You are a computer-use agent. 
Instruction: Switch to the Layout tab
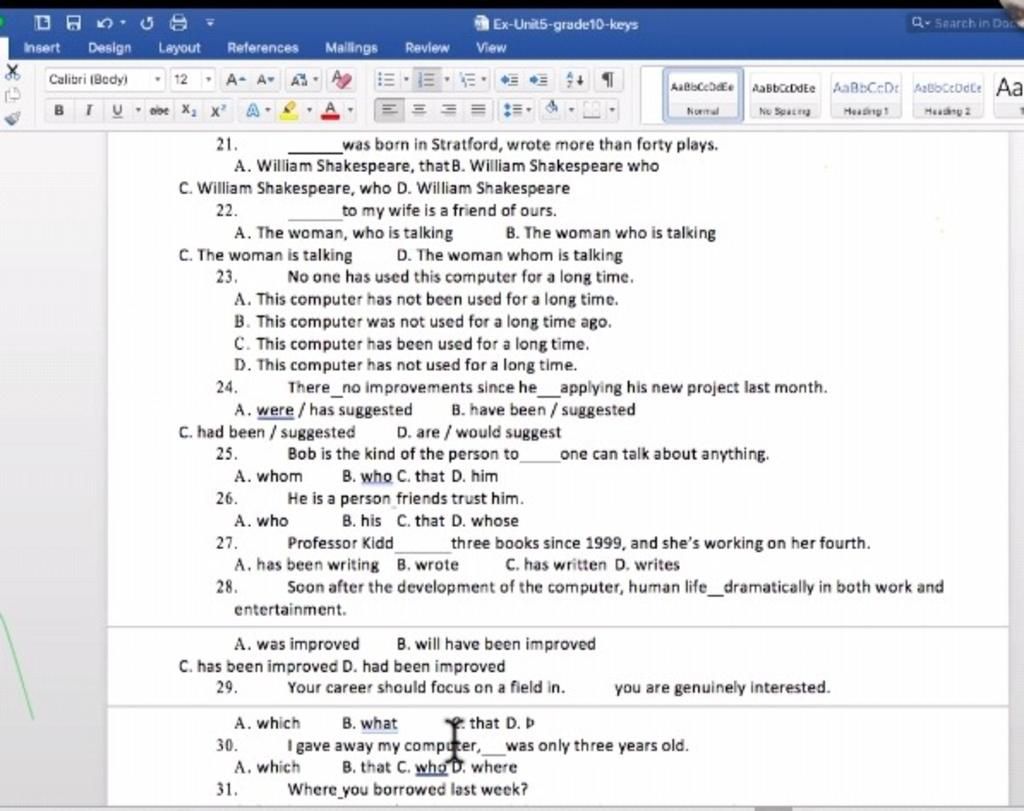click(x=179, y=48)
